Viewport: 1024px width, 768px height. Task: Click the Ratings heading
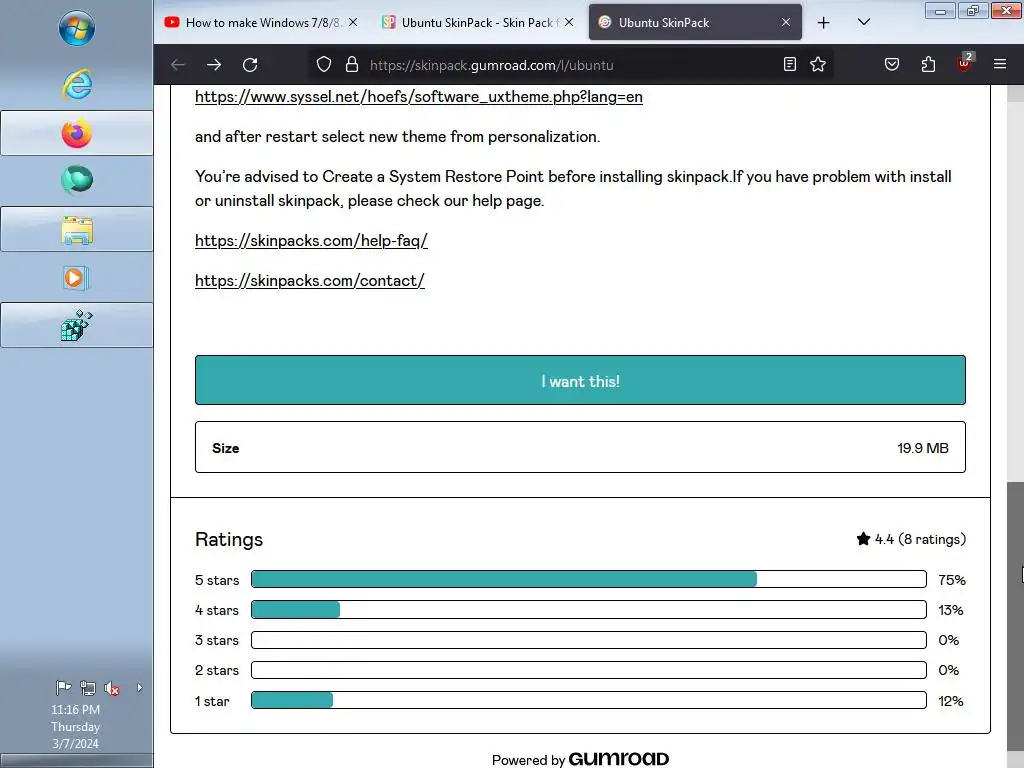click(x=229, y=539)
